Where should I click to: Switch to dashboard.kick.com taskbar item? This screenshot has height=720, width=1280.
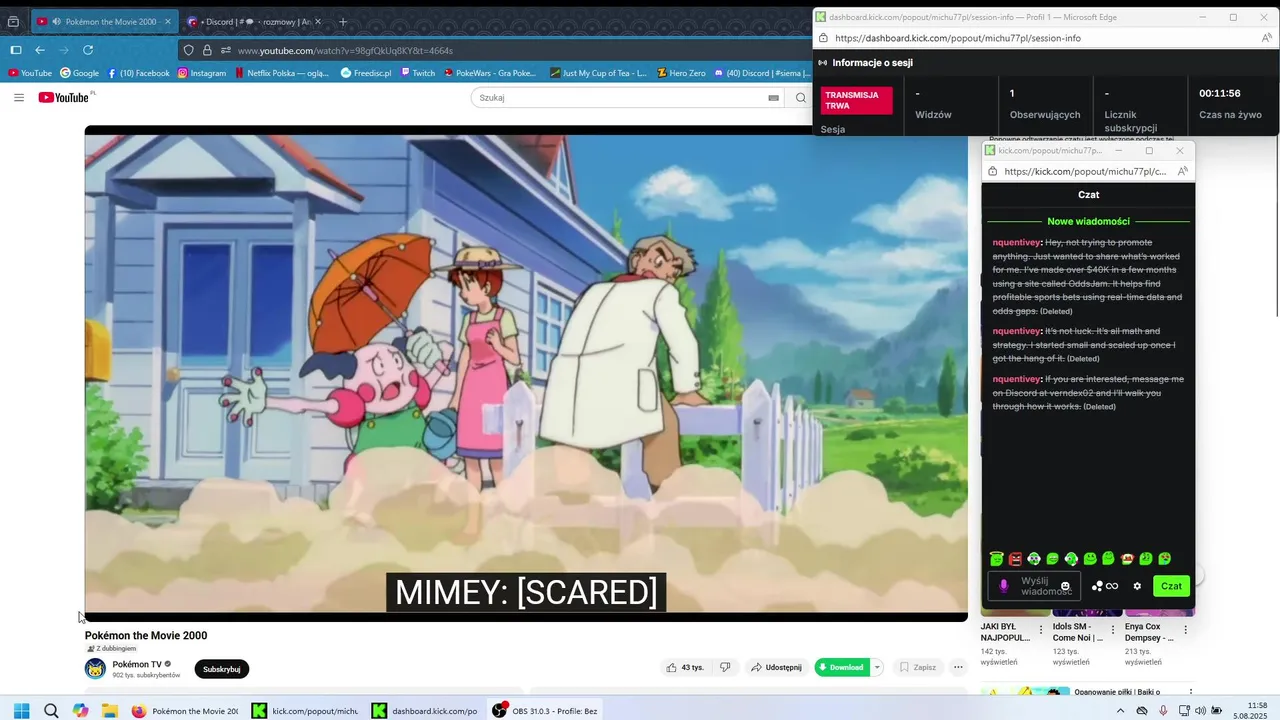tap(426, 711)
